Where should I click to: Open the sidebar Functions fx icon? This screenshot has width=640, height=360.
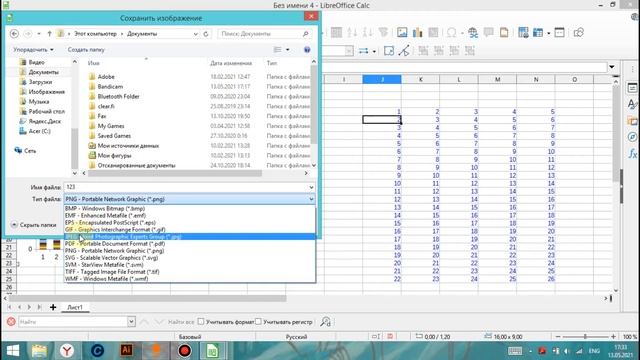pyautogui.click(x=632, y=153)
